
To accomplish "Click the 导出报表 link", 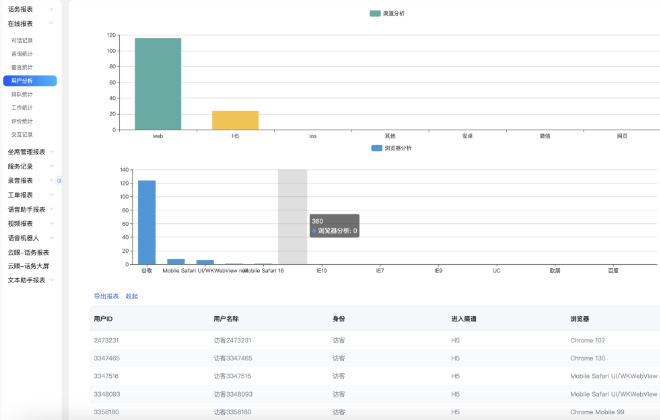I will 106,297.
